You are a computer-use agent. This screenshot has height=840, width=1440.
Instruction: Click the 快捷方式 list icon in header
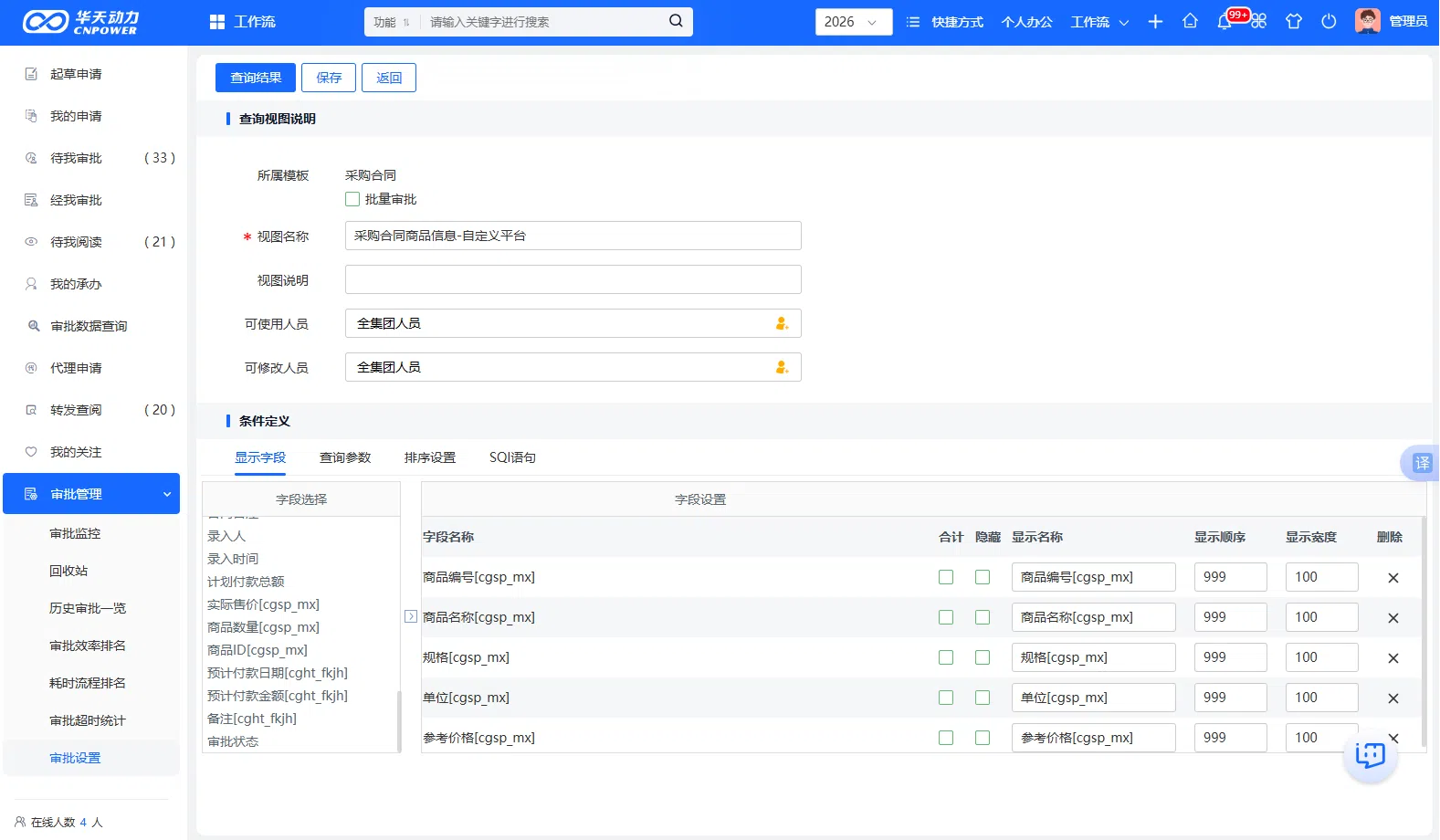pos(912,22)
